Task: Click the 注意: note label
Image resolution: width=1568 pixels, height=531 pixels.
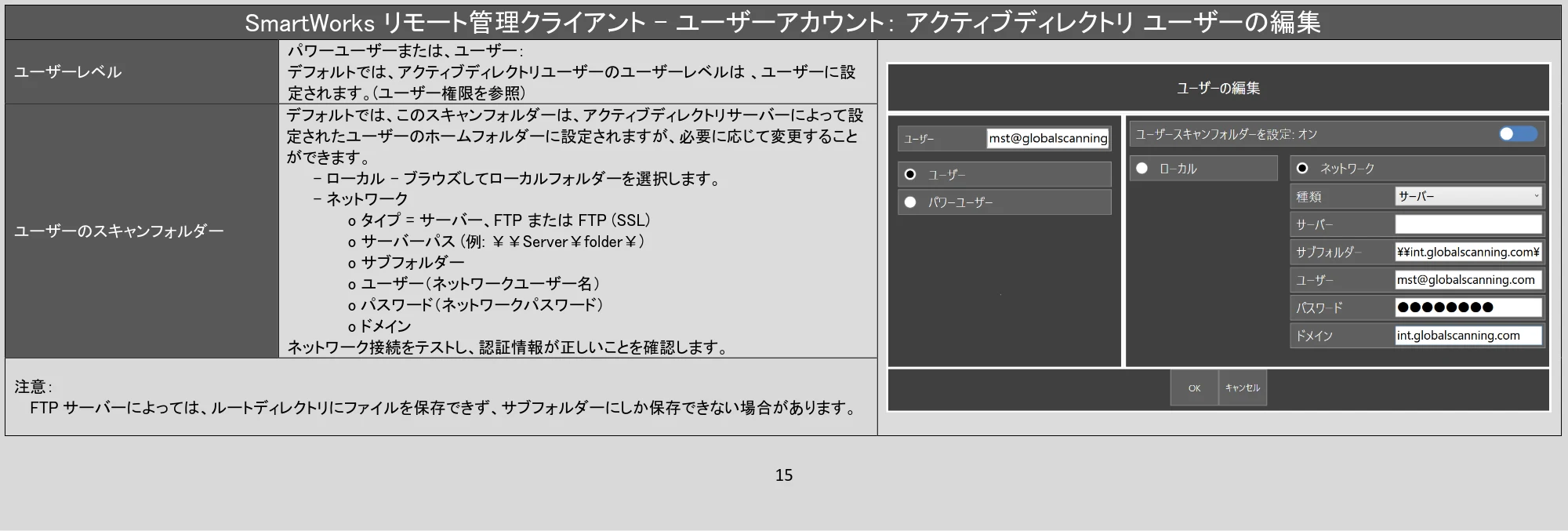Action: [33, 387]
